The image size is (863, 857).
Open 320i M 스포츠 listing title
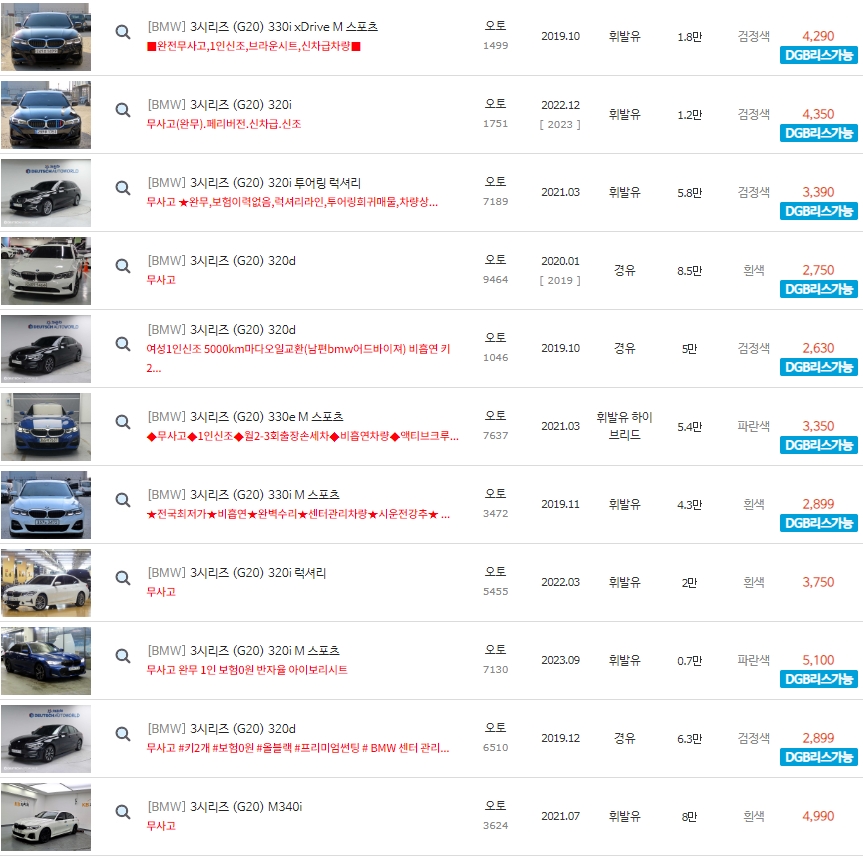coord(244,651)
